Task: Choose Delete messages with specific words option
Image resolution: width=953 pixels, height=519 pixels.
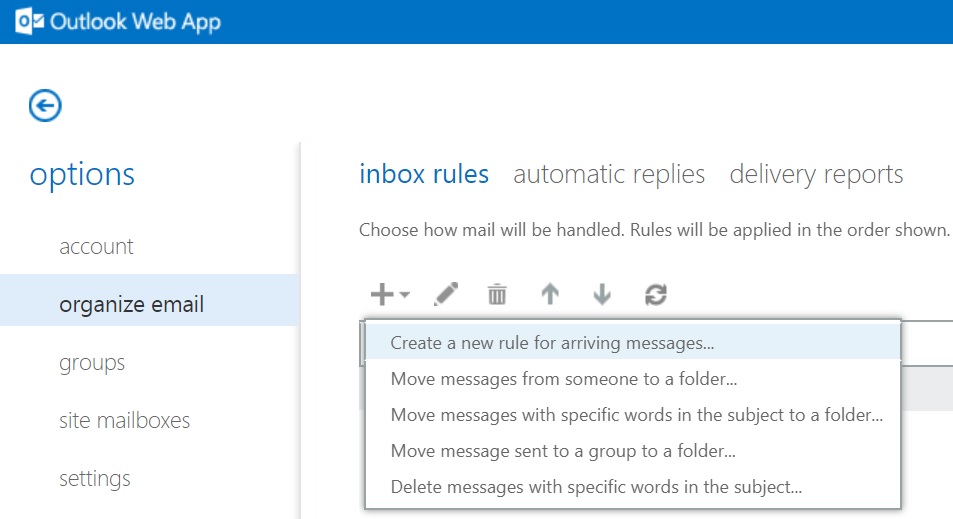Action: [596, 487]
